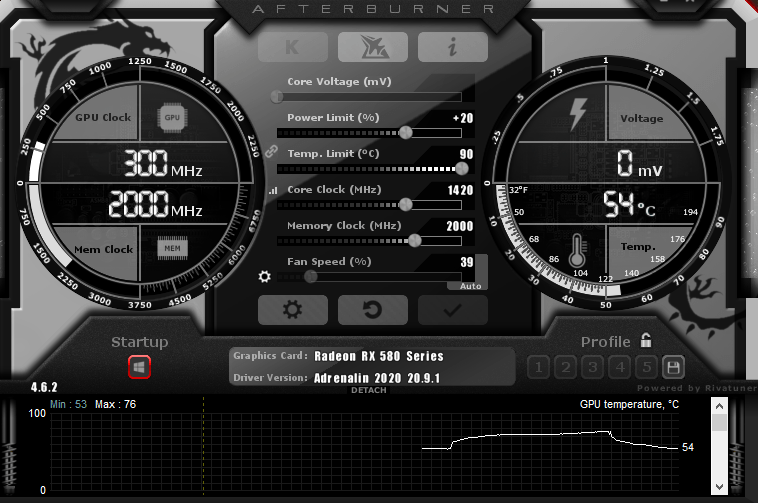
Task: Click the GPU temperature graph title
Action: pyautogui.click(x=629, y=404)
